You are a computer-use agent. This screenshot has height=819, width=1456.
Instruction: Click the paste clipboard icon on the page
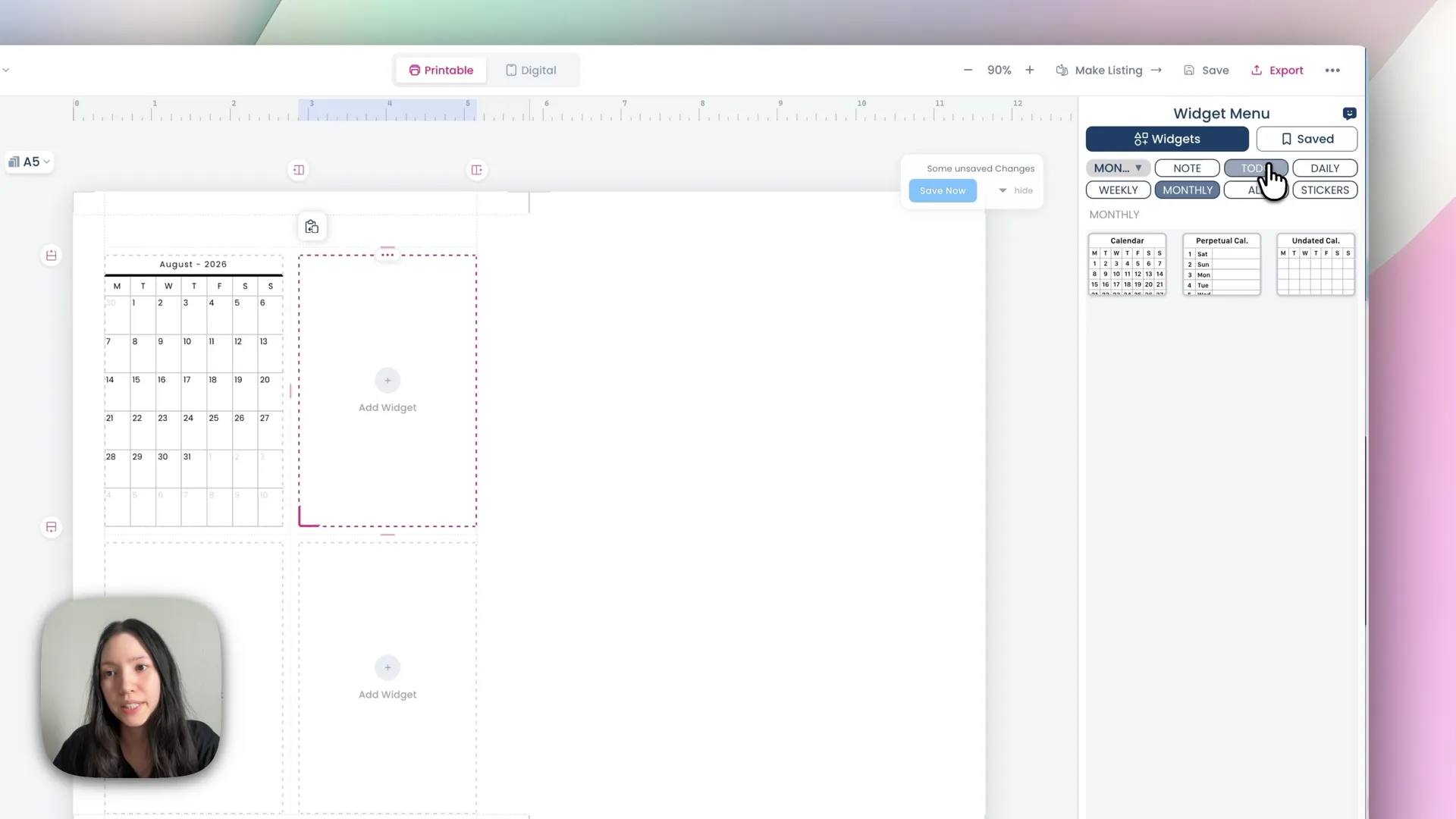[x=312, y=227]
